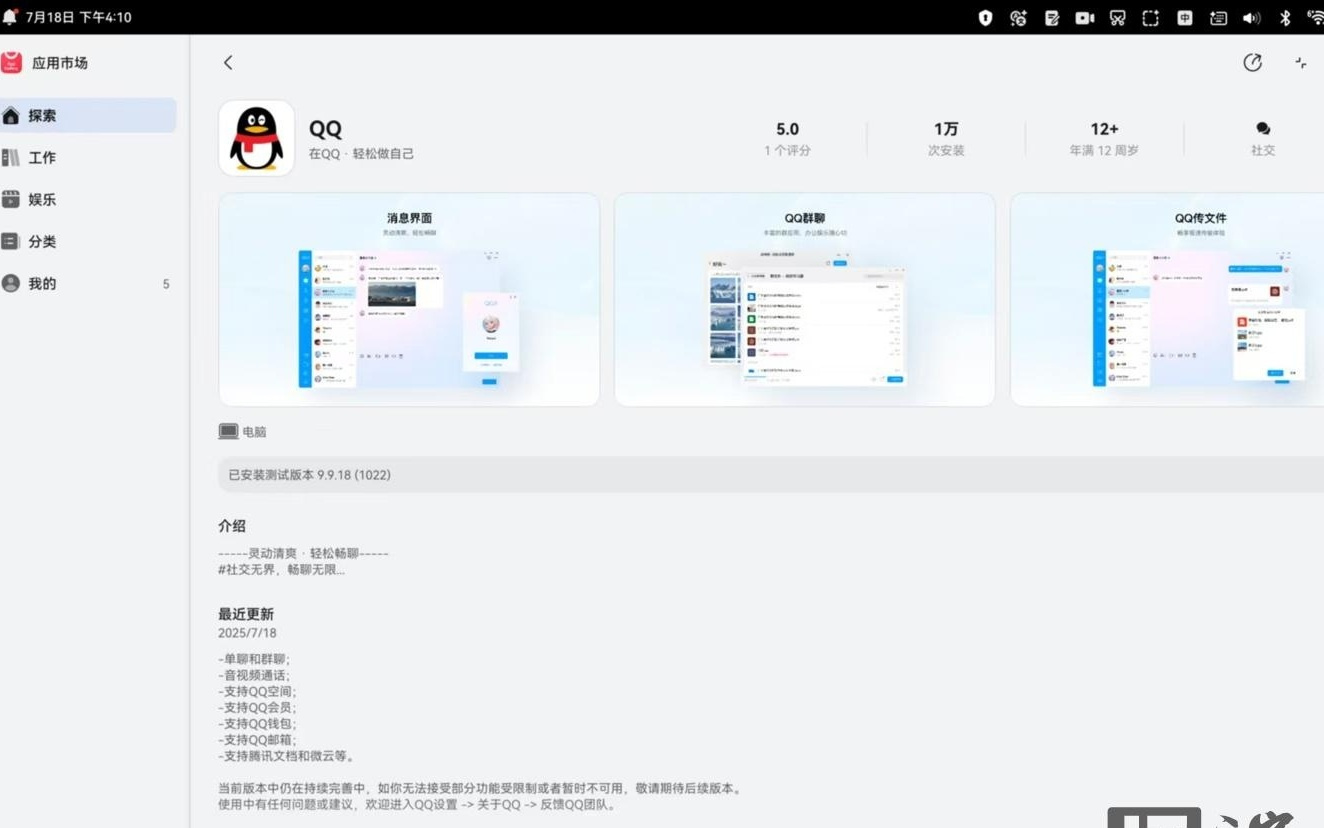
Task: Click the 社交 chat bubble category icon
Action: tap(1263, 129)
